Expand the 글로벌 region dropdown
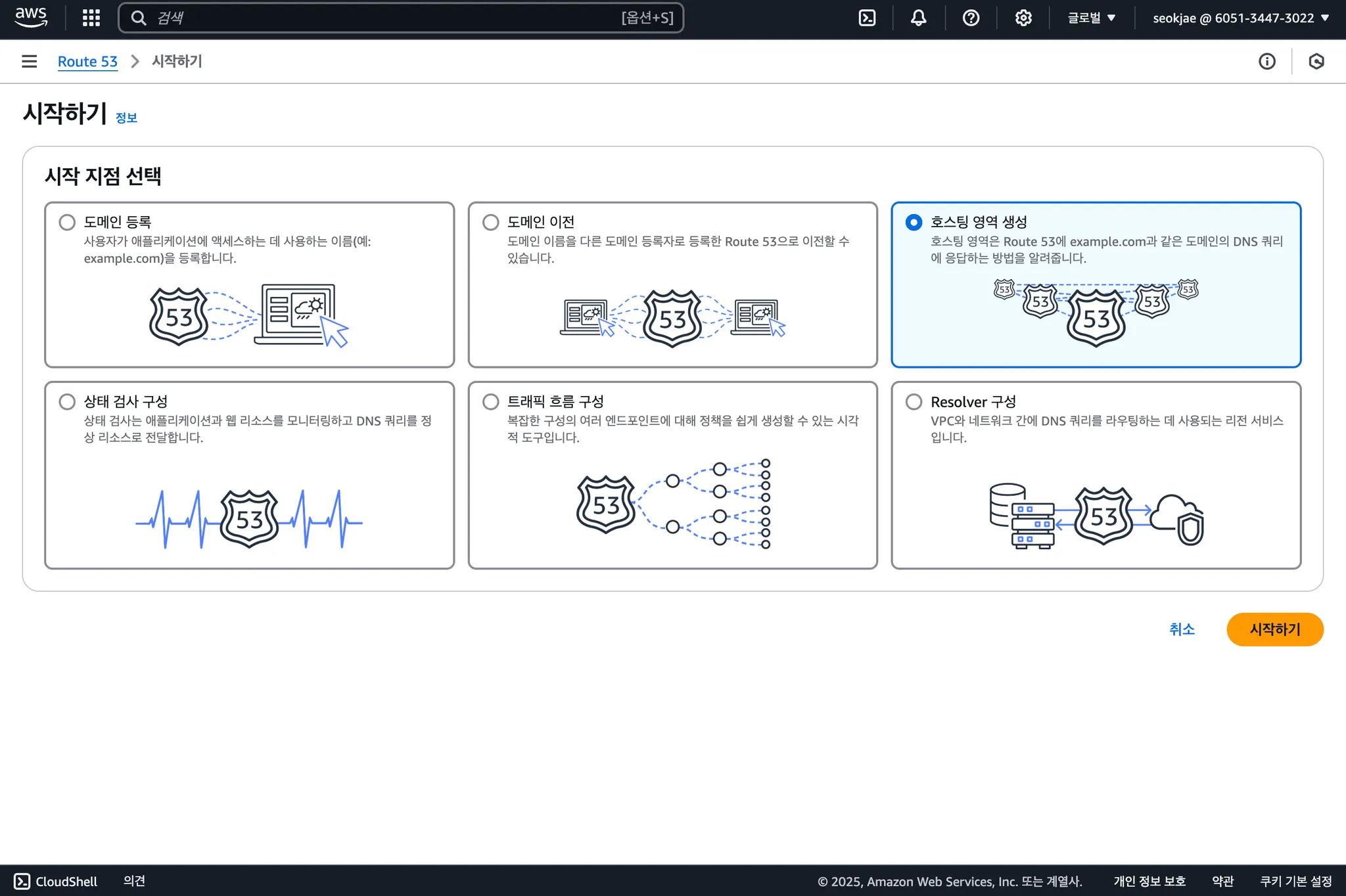 coord(1091,18)
